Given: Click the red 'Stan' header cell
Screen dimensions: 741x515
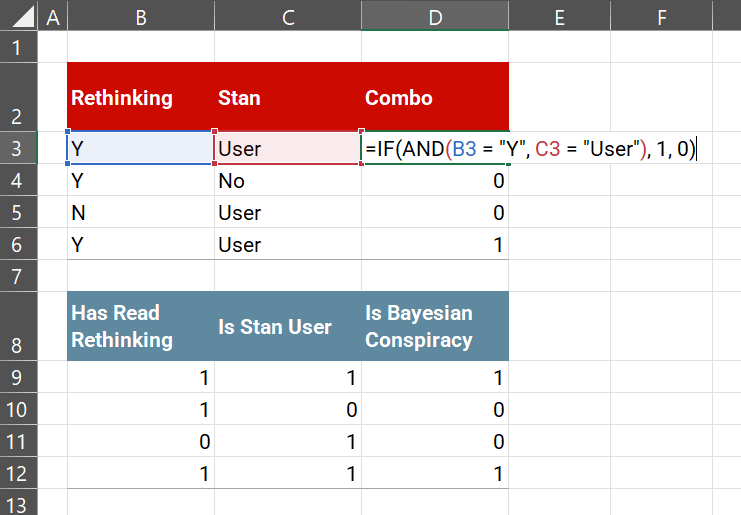Looking at the screenshot, I should click(x=288, y=97).
